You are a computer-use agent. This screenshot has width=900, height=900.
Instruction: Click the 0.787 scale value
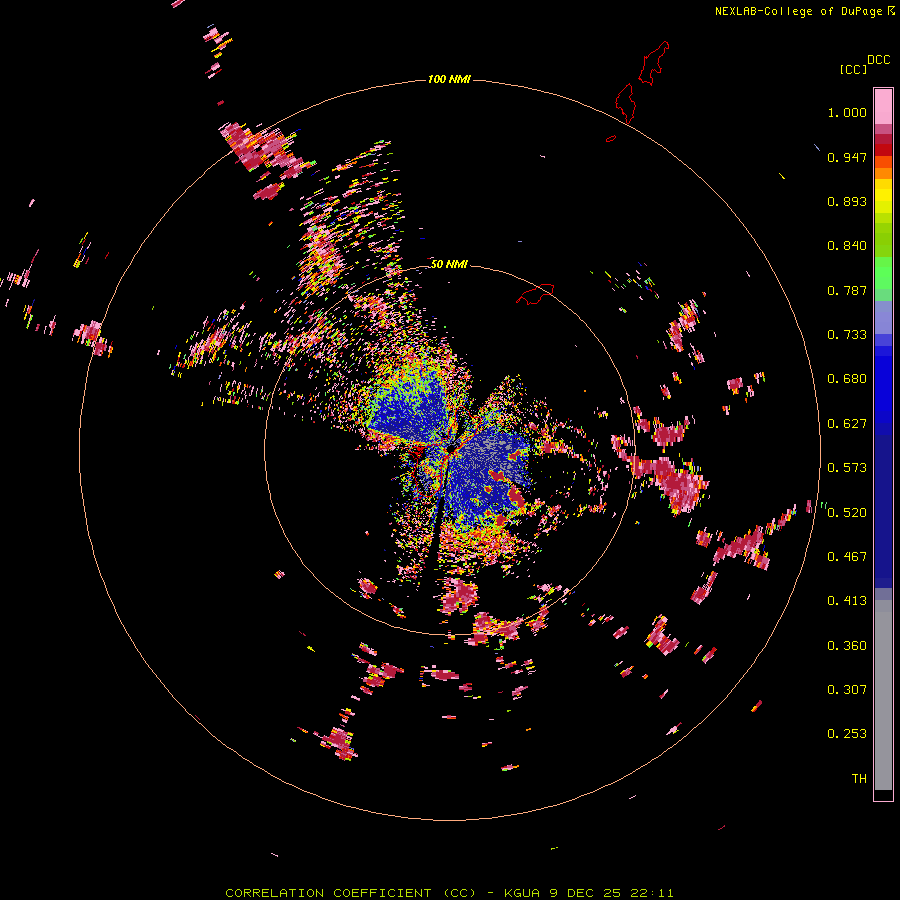(847, 290)
